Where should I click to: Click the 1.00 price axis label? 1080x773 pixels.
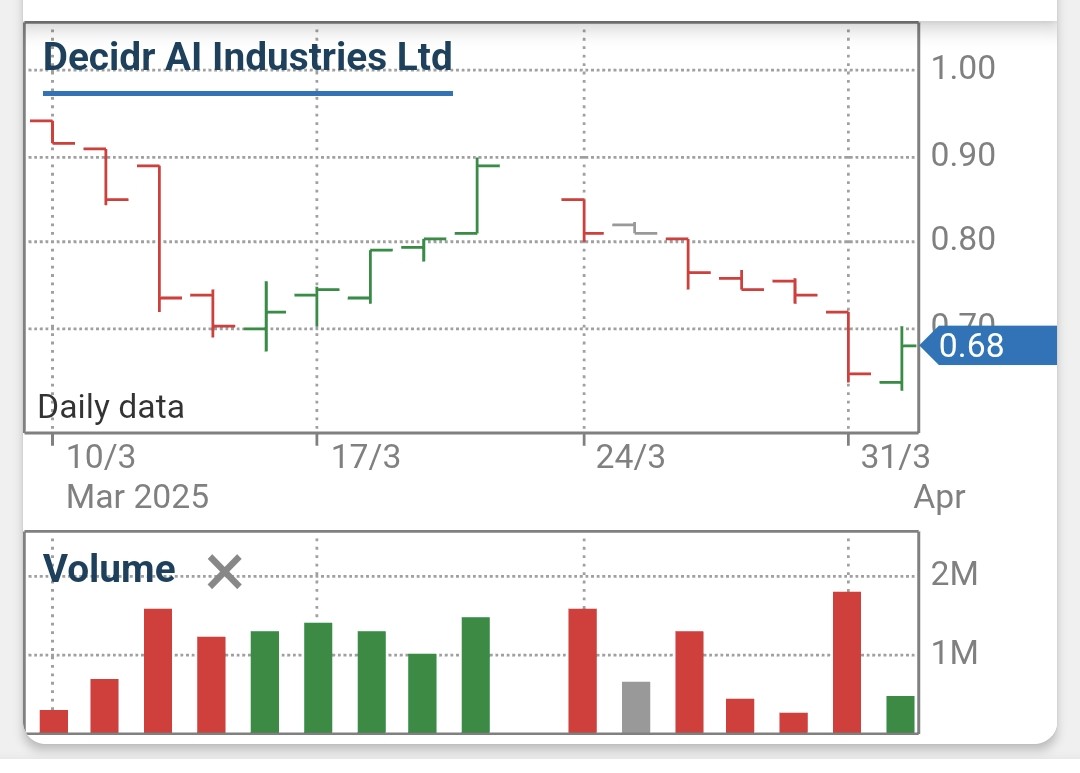pos(963,67)
